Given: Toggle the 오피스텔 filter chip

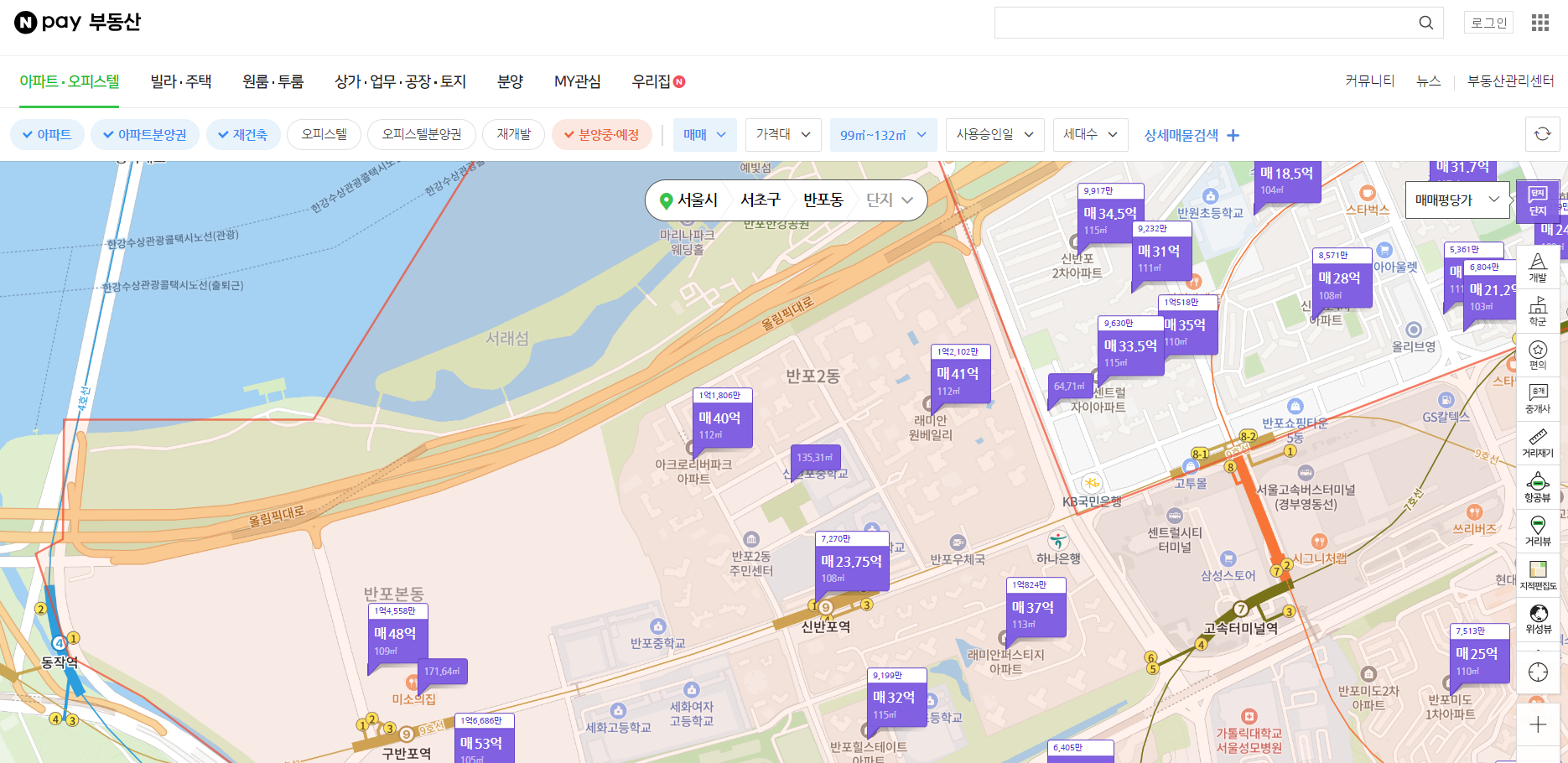Looking at the screenshot, I should click(324, 134).
